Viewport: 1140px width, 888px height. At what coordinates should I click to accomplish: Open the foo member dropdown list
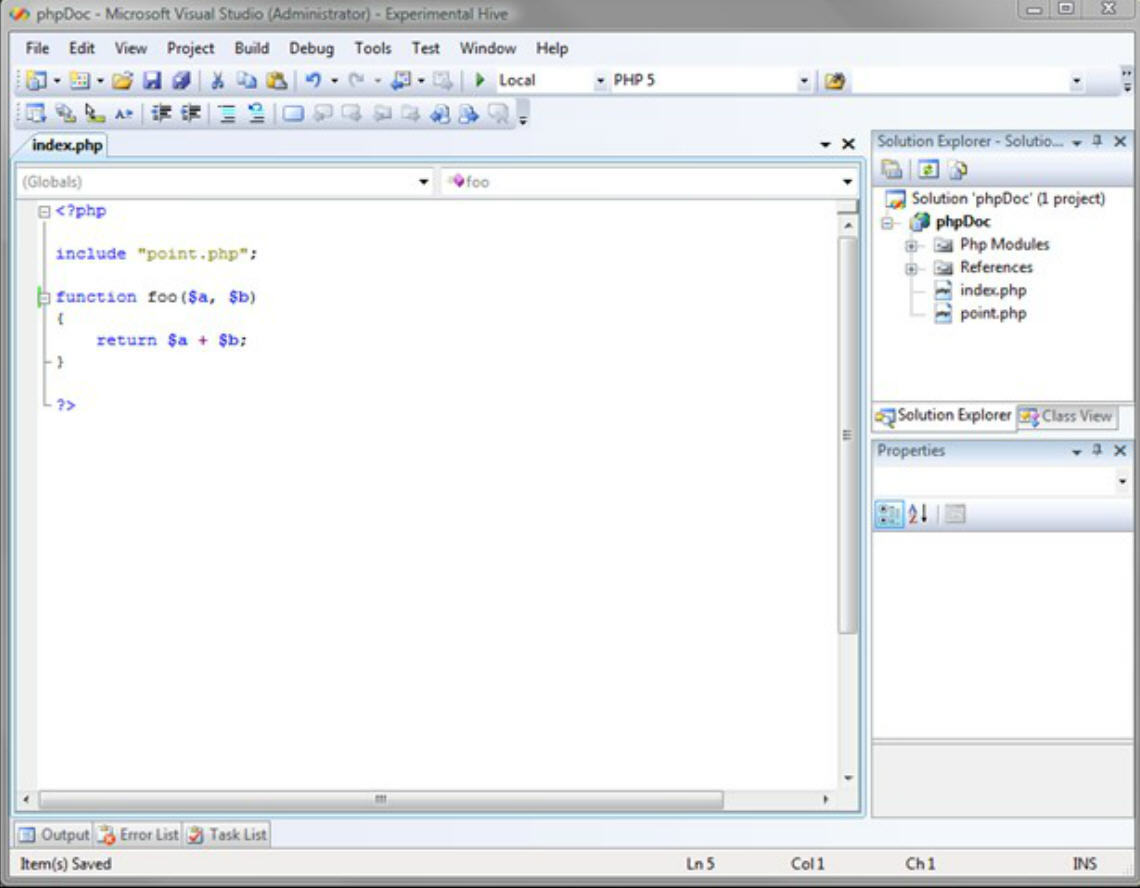847,182
